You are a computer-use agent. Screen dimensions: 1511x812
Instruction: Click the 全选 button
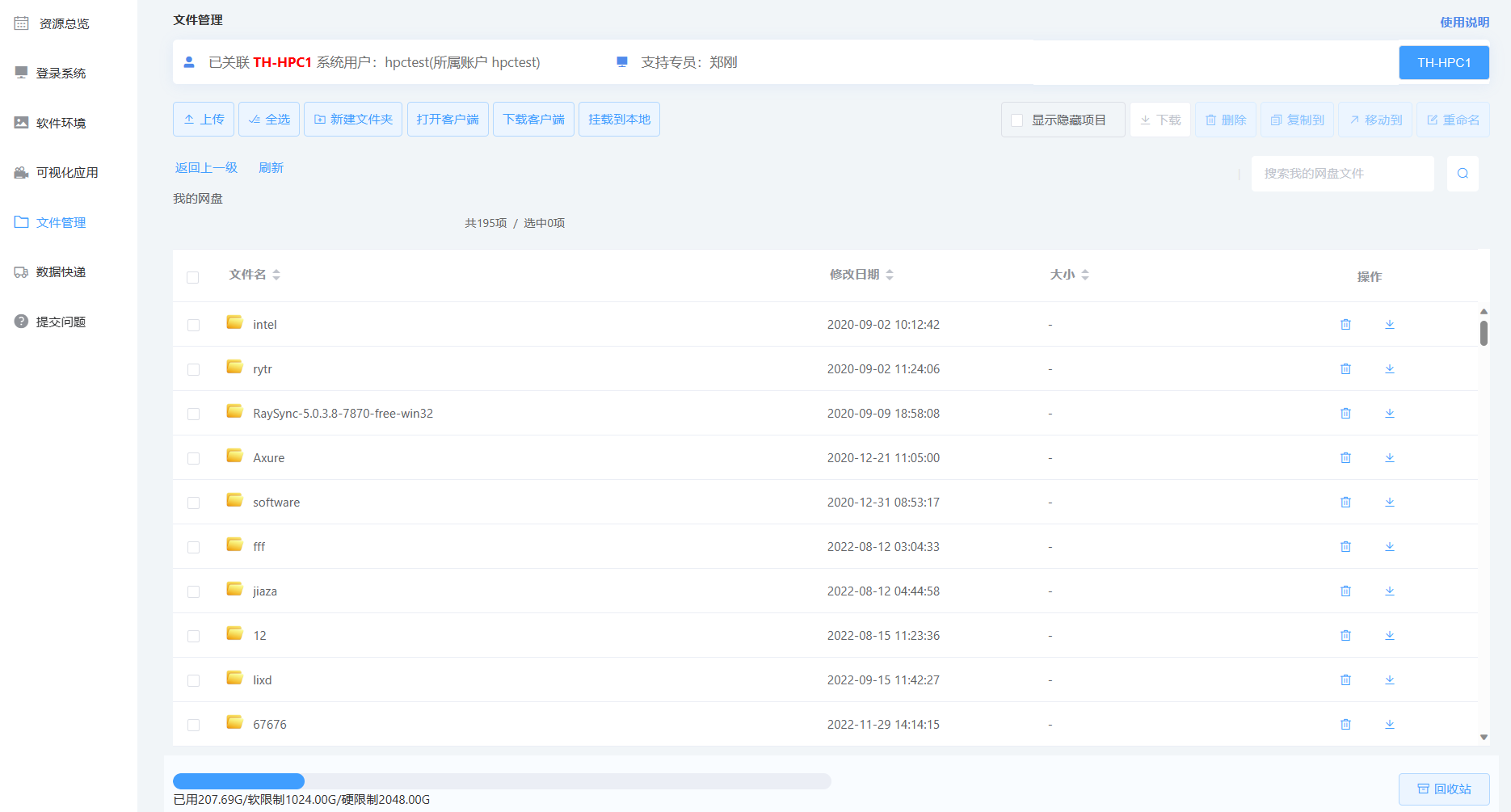pos(269,120)
